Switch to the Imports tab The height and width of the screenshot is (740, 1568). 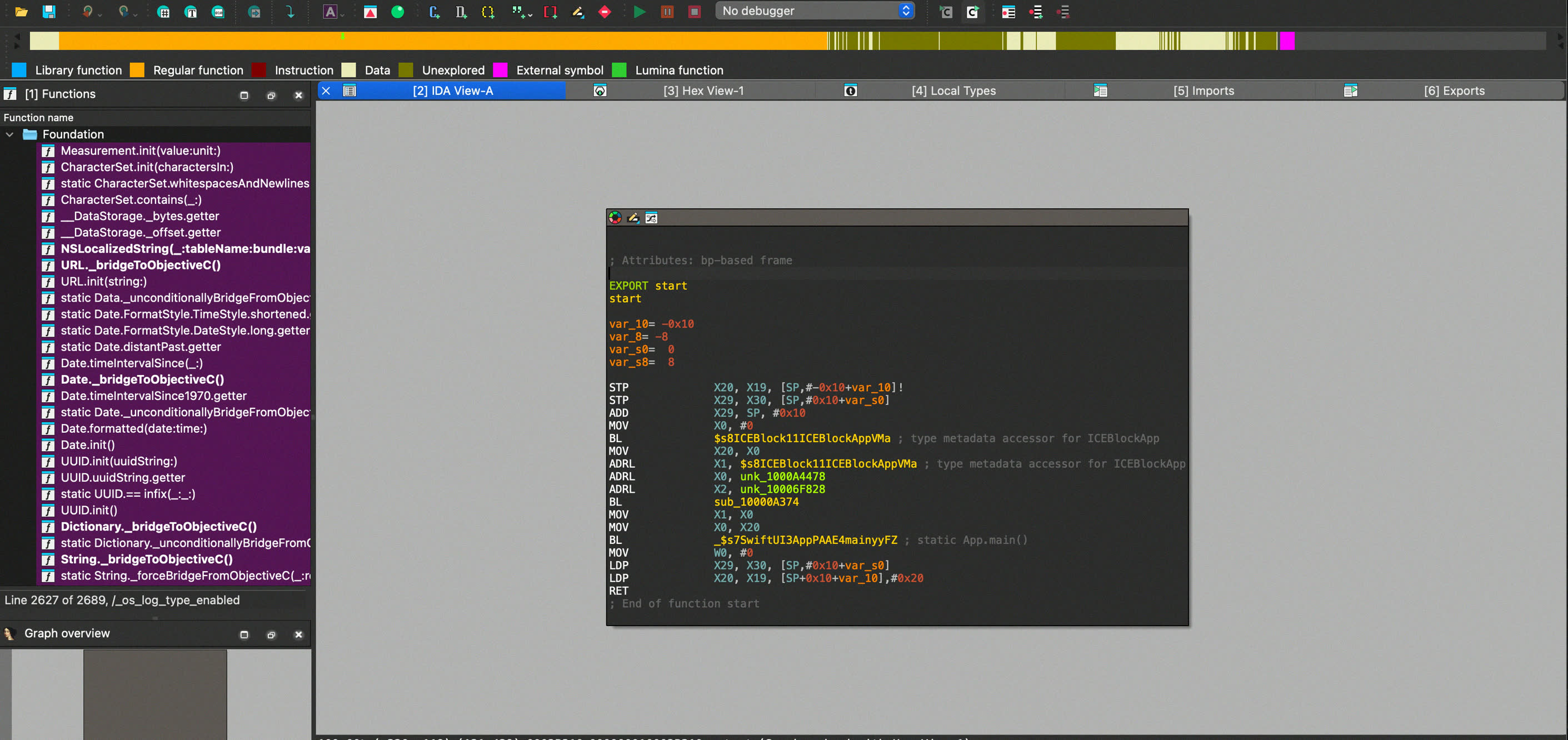click(x=1204, y=91)
